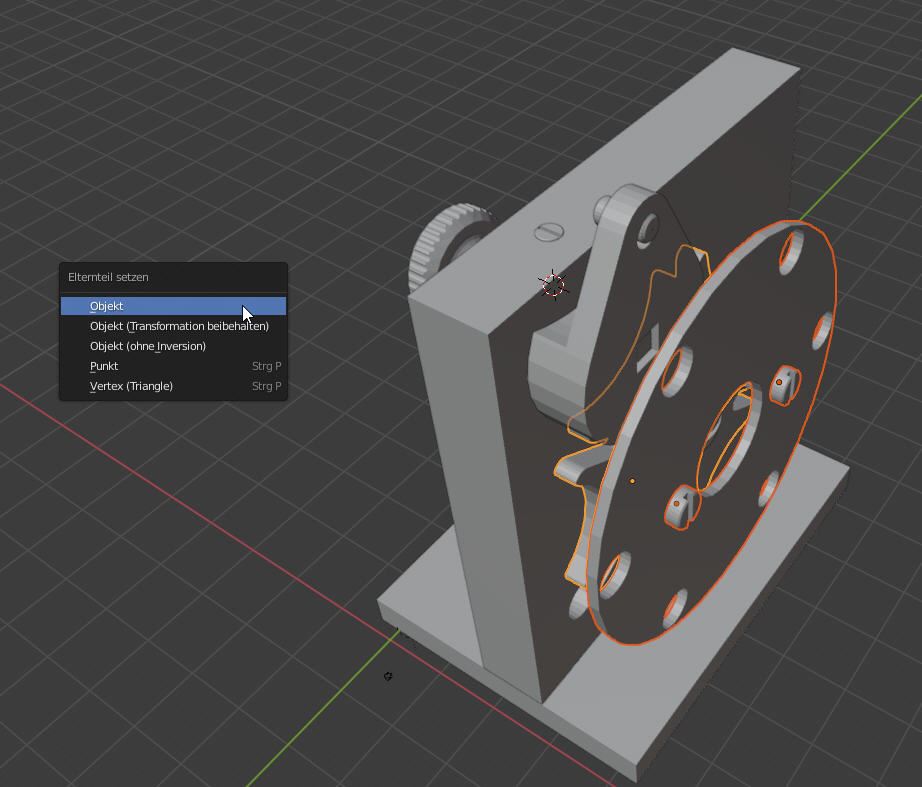Screen dimensions: 922x787
Task: Select "Objekt (Transformation beibehalten)" parenting option
Action: [173, 326]
